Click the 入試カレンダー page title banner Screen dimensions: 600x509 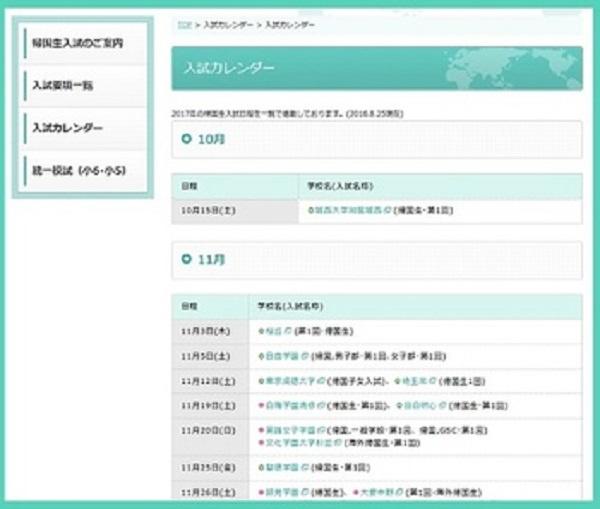[x=376, y=68]
